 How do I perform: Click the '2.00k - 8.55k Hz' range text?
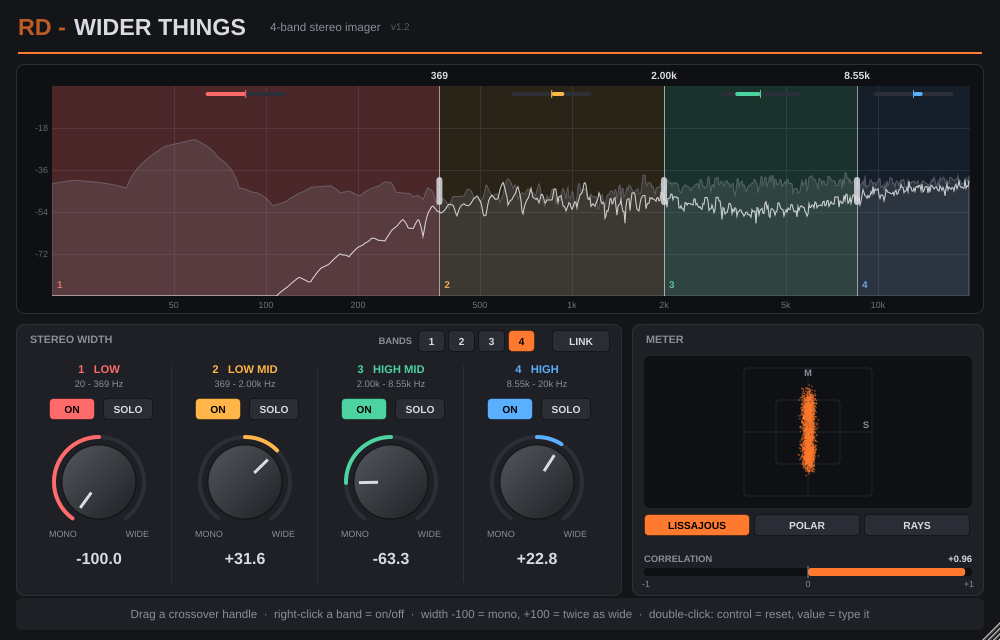point(391,384)
